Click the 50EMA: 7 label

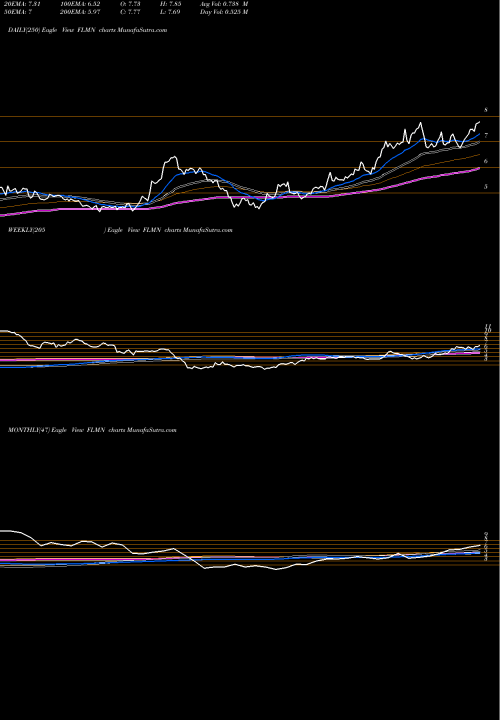pos(19,12)
